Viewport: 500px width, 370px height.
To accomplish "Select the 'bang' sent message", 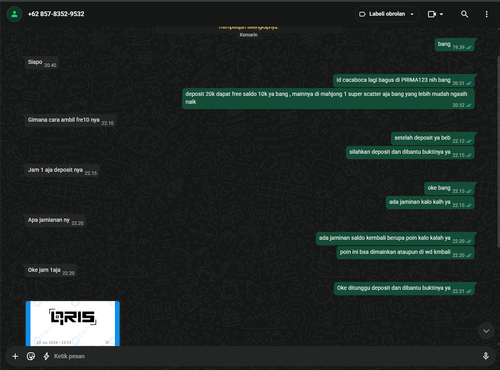I will tap(454, 45).
